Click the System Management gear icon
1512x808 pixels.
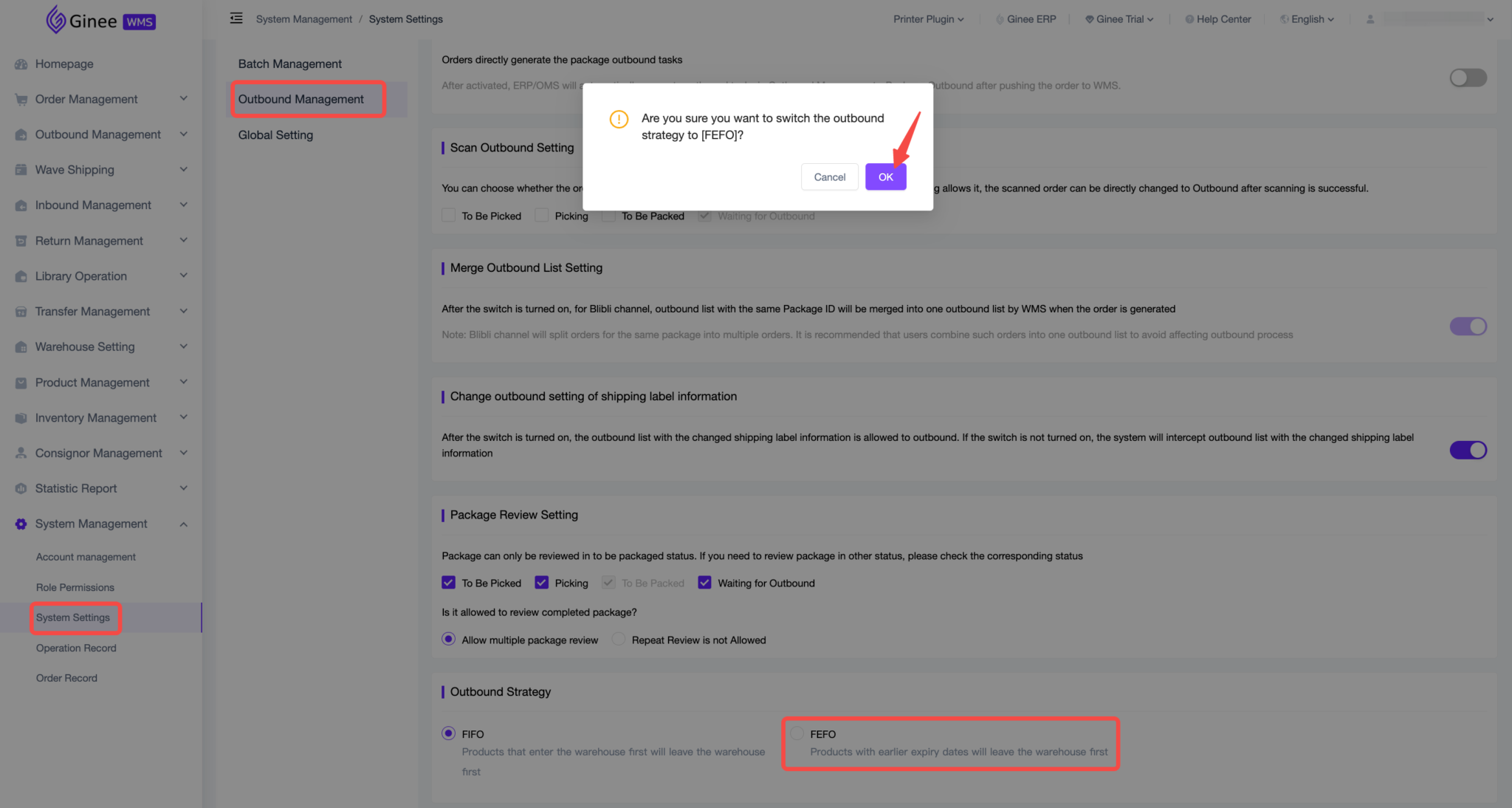click(x=21, y=524)
